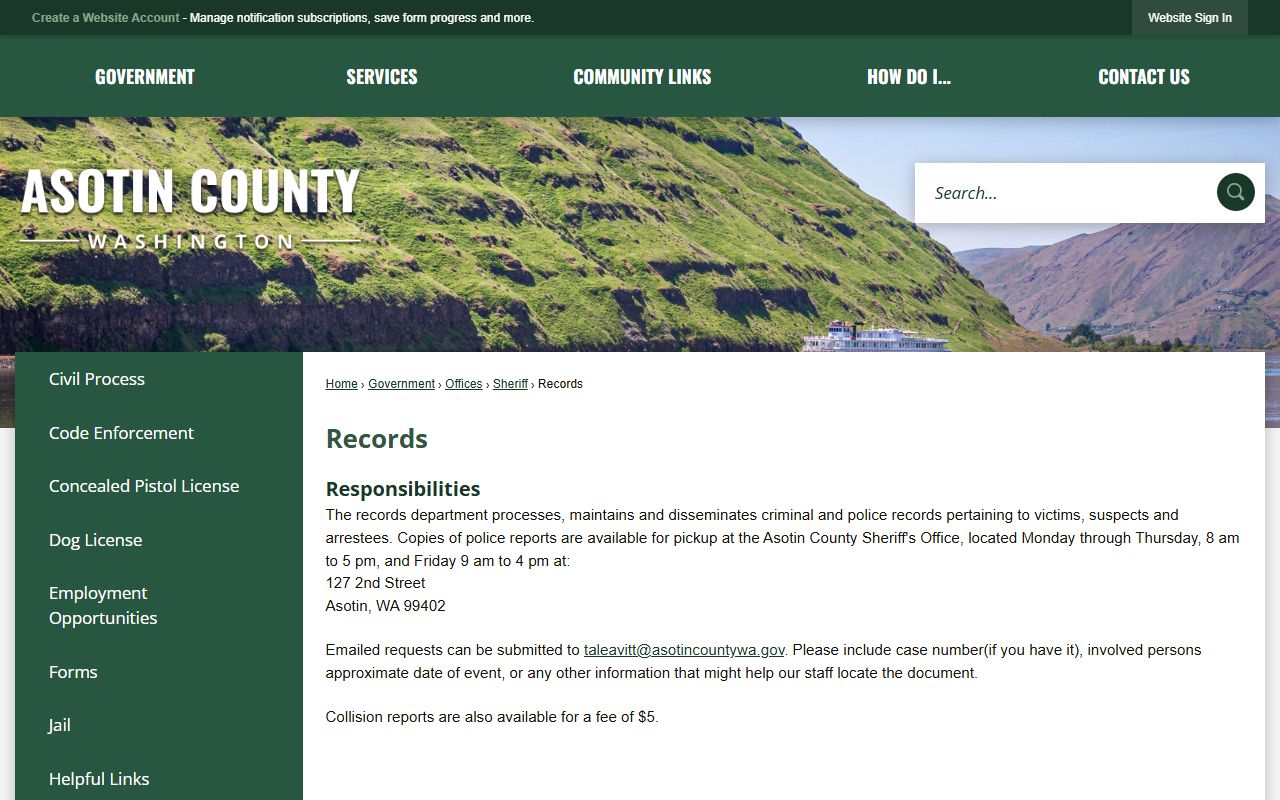Screen dimensions: 1280x800
Task: Open the Community Links menu
Action: [x=642, y=77]
